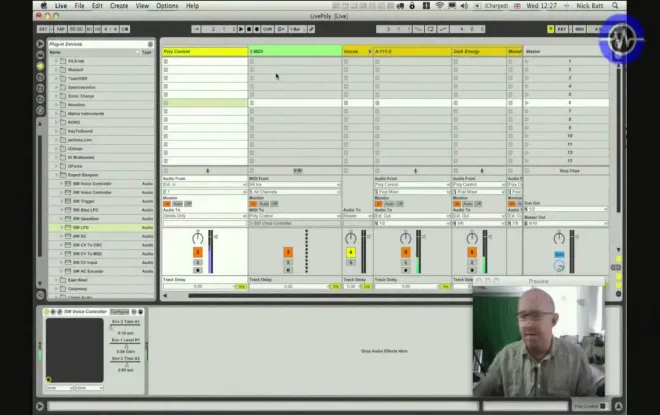This screenshot has height=415, width=660.
Task: Click Poly Control pan knob
Action: (x=197, y=238)
